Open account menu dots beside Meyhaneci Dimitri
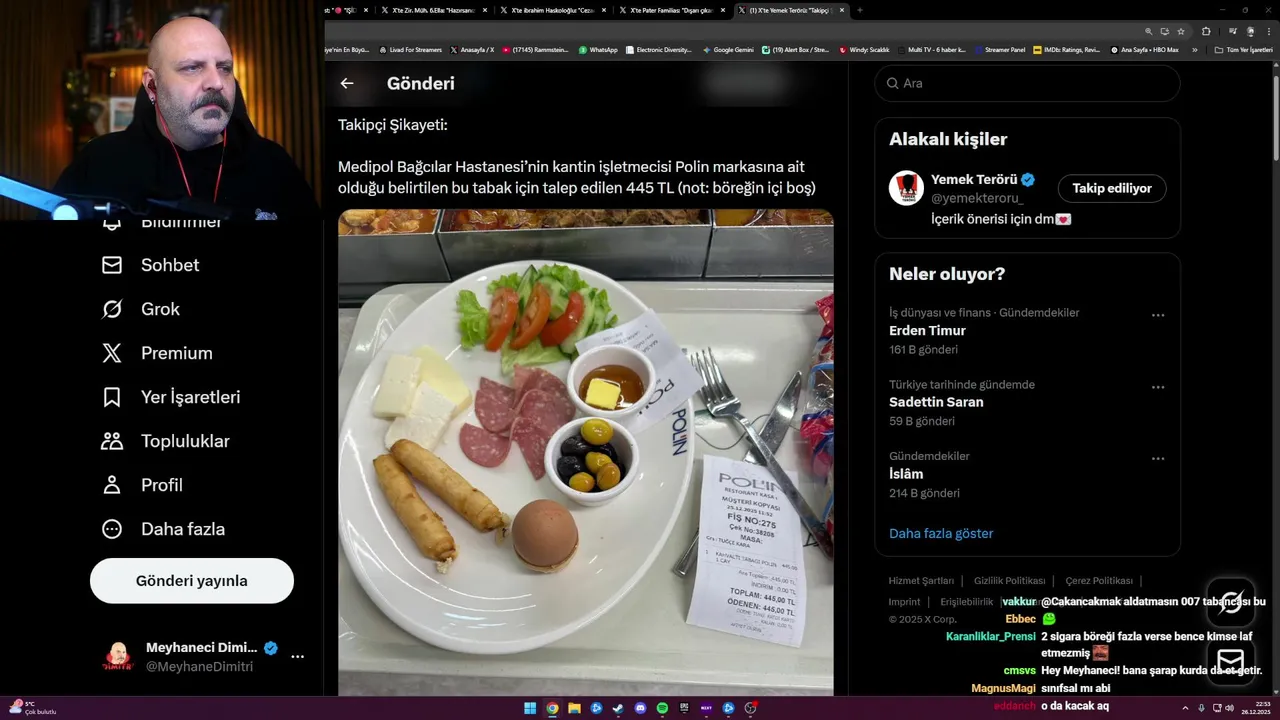The height and width of the screenshot is (720, 1280). coord(297,657)
